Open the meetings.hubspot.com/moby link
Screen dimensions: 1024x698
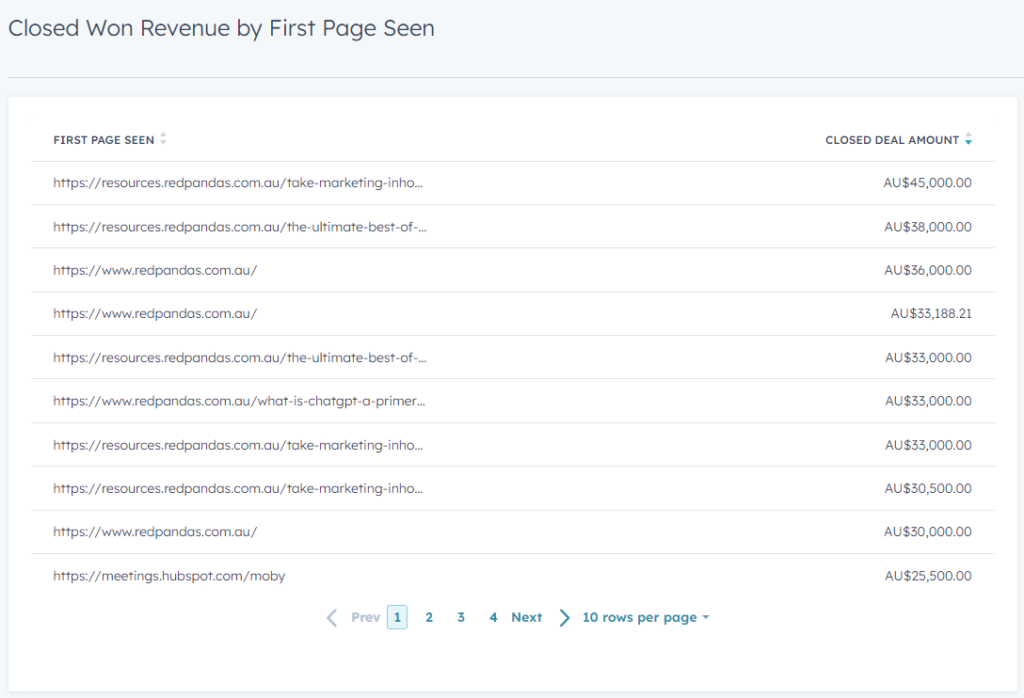click(170, 575)
